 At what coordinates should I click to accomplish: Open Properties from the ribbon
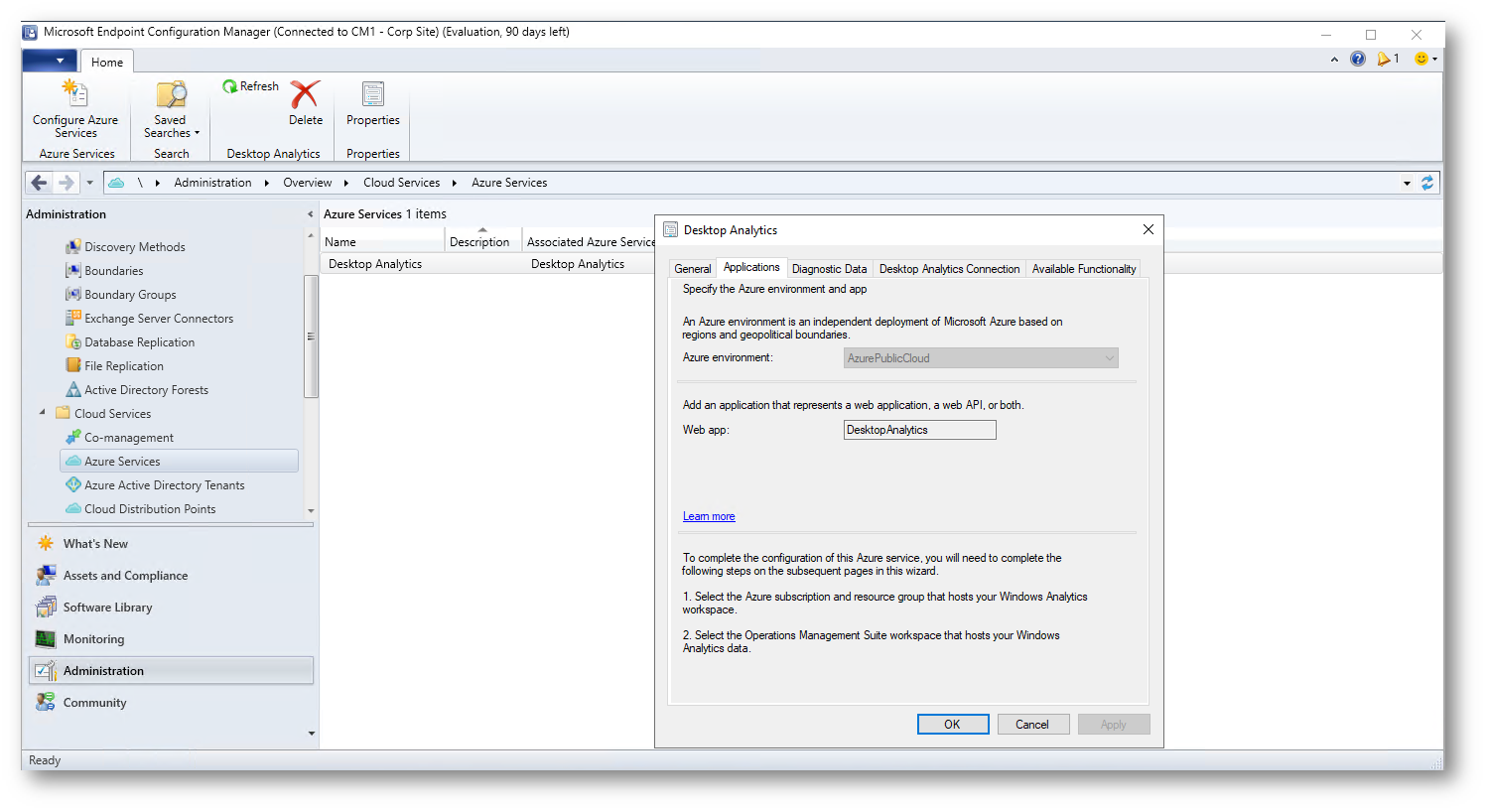coord(373,103)
